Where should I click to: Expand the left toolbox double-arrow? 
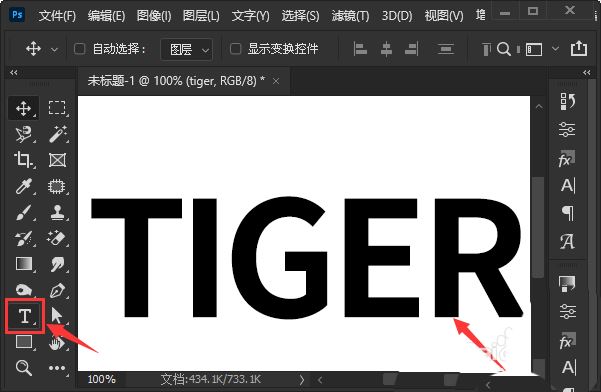tap(14, 72)
